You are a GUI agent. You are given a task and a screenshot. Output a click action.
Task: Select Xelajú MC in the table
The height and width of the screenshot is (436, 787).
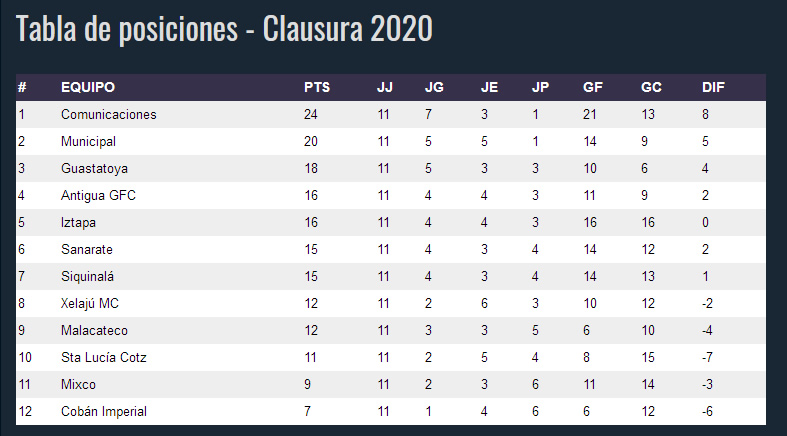point(90,304)
